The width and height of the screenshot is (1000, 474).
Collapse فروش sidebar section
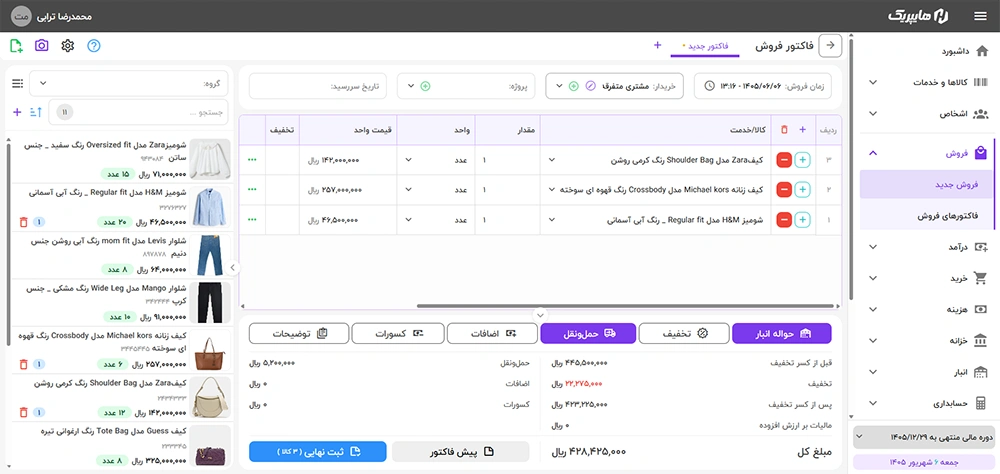(874, 153)
